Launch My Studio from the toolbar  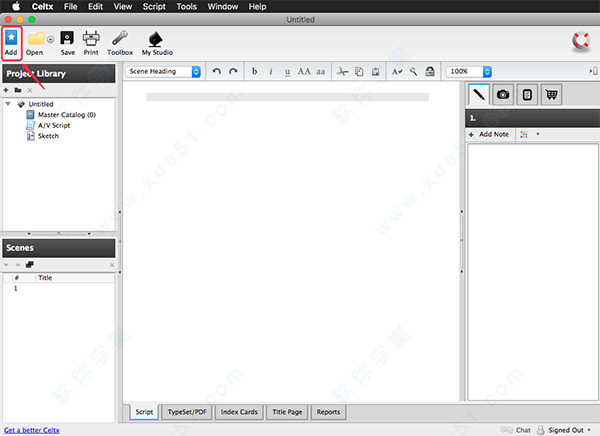(157, 43)
